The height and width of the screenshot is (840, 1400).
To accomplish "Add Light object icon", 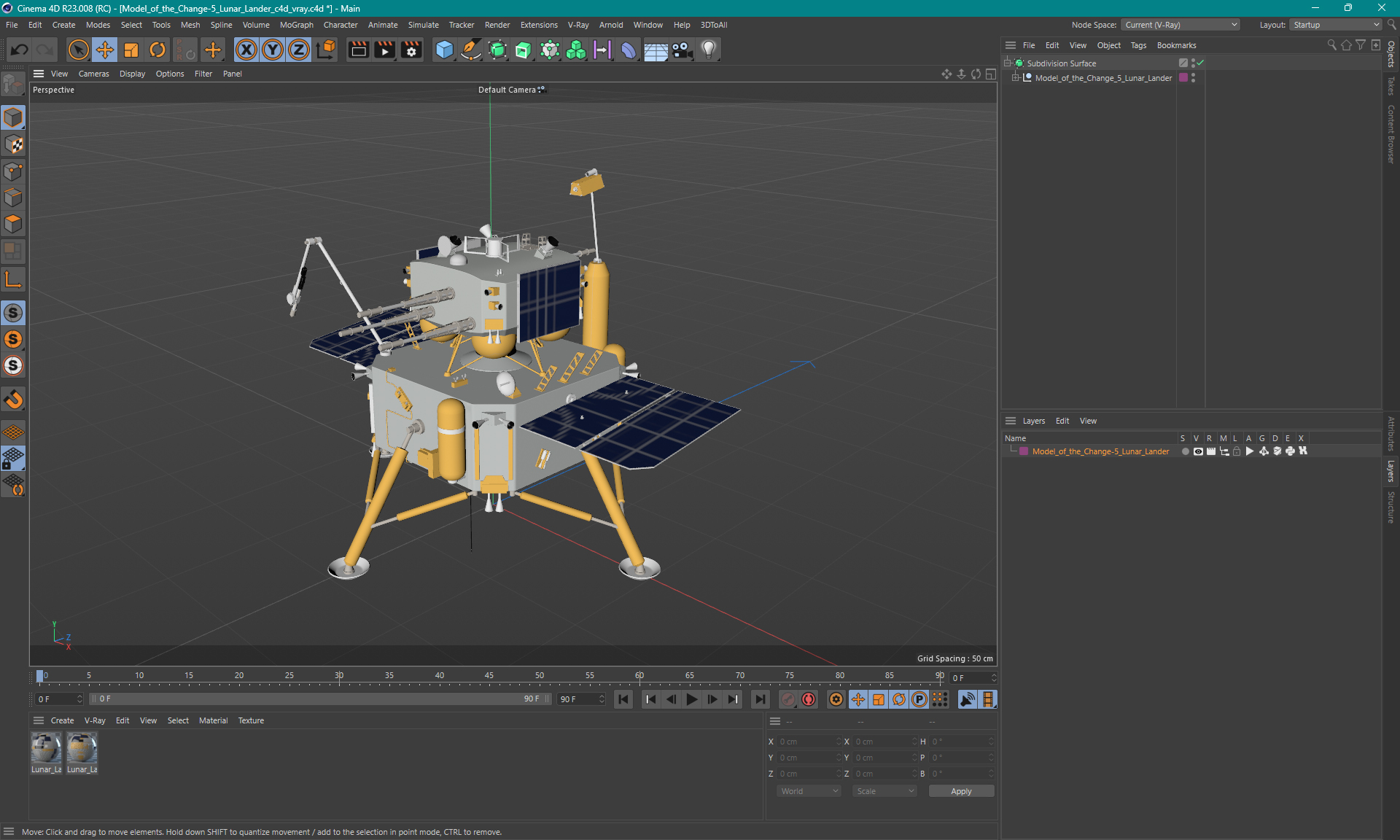I will click(x=708, y=50).
